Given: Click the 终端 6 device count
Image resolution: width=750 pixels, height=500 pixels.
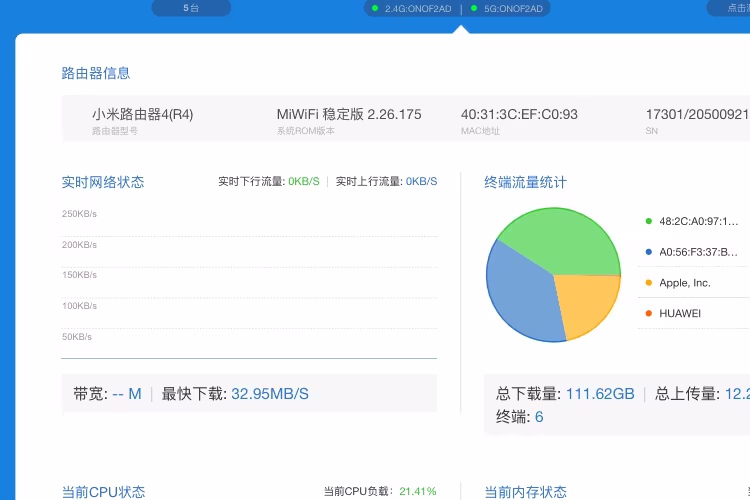Looking at the screenshot, I should (x=539, y=417).
